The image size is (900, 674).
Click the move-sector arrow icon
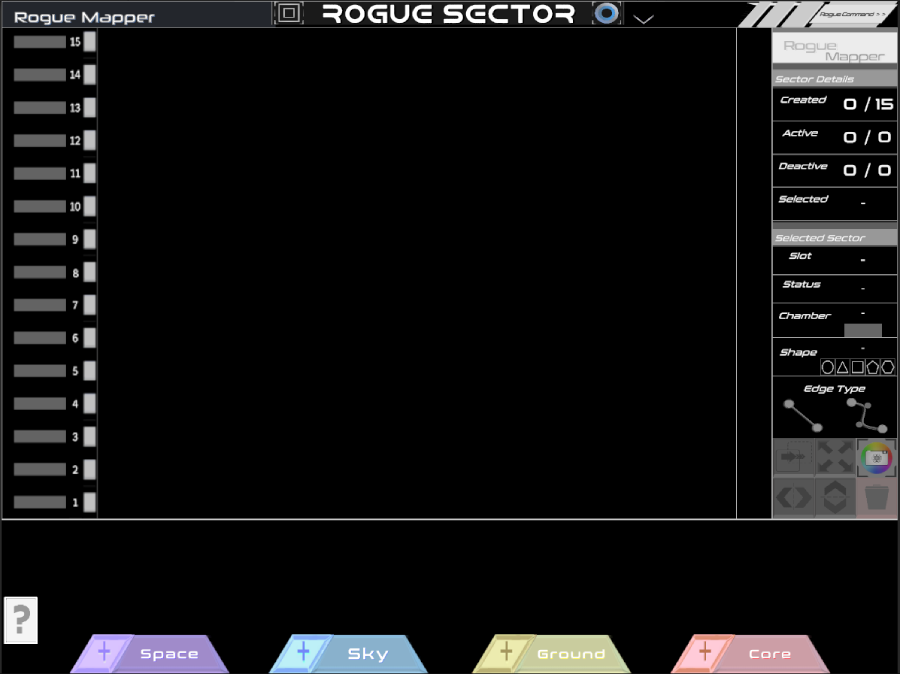(x=794, y=457)
